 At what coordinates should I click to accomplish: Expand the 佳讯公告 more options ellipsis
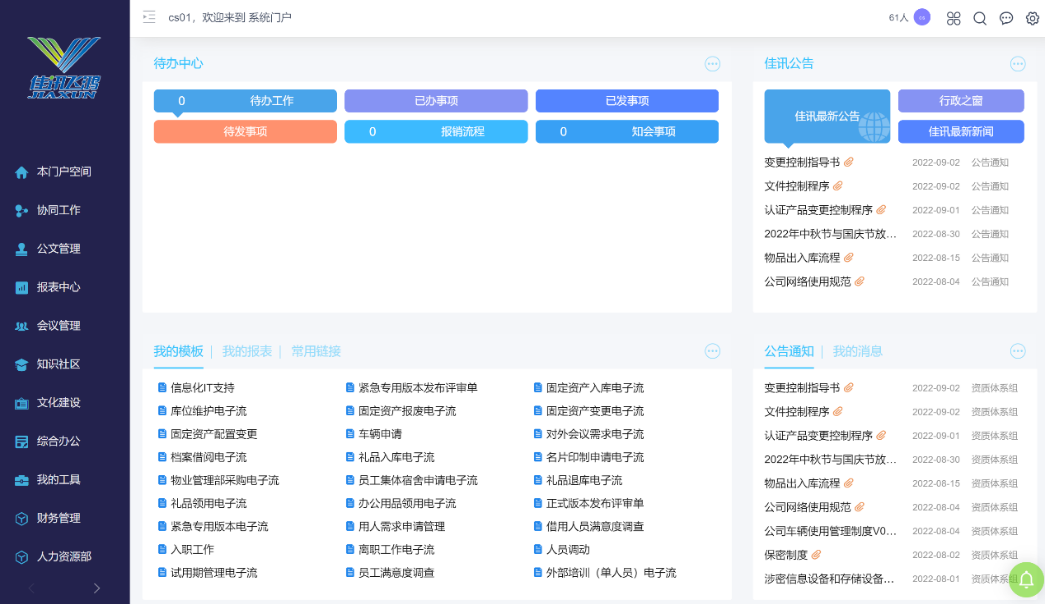click(1017, 64)
